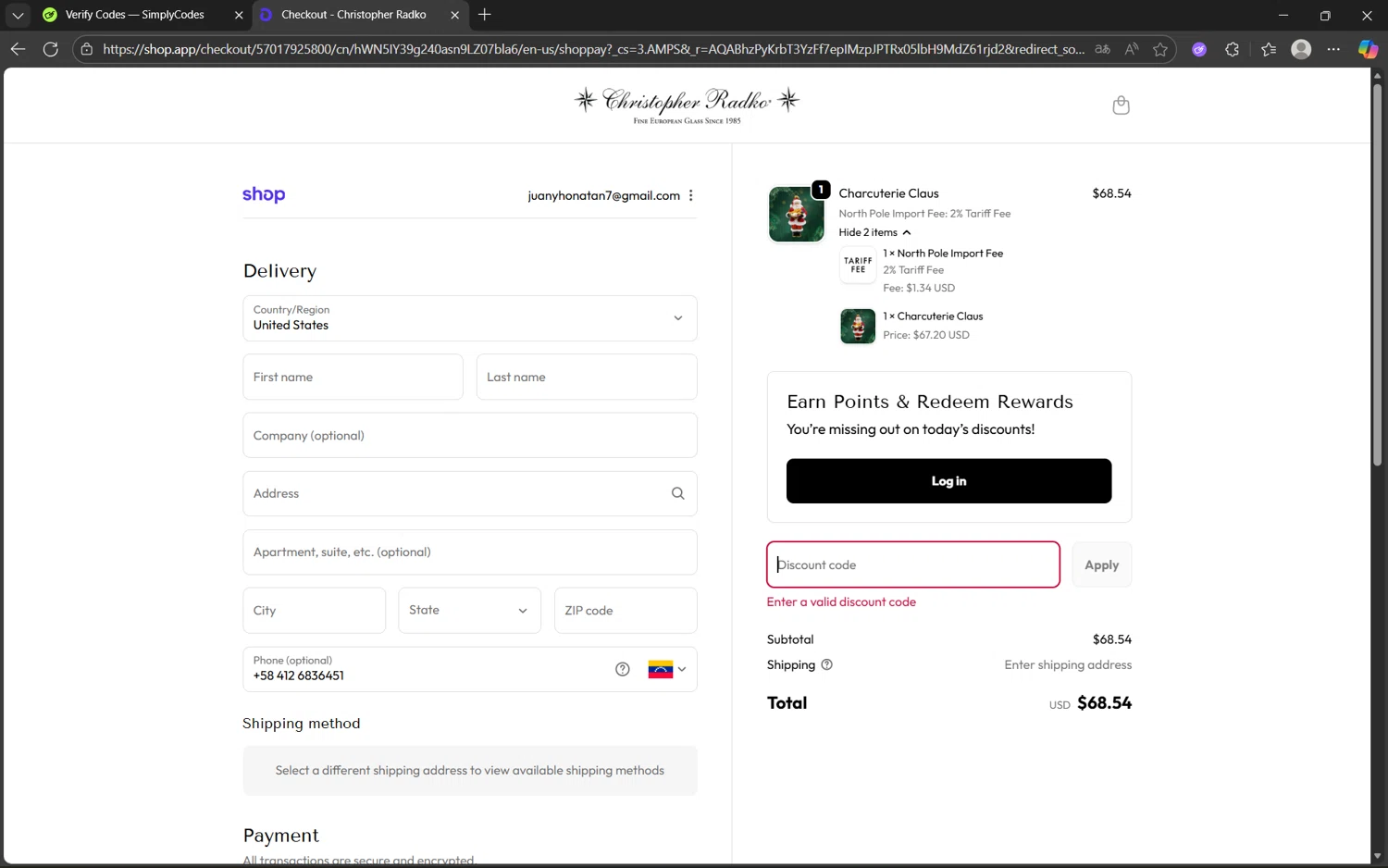Close the Checkout Christopher Radko tab
The height and width of the screenshot is (868, 1388).
pyautogui.click(x=454, y=15)
